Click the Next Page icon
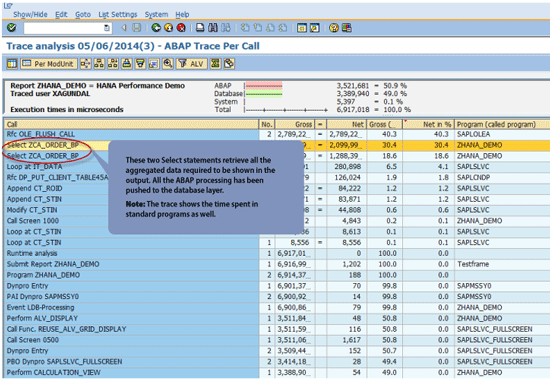The width and height of the screenshot is (550, 380). pos(270,28)
